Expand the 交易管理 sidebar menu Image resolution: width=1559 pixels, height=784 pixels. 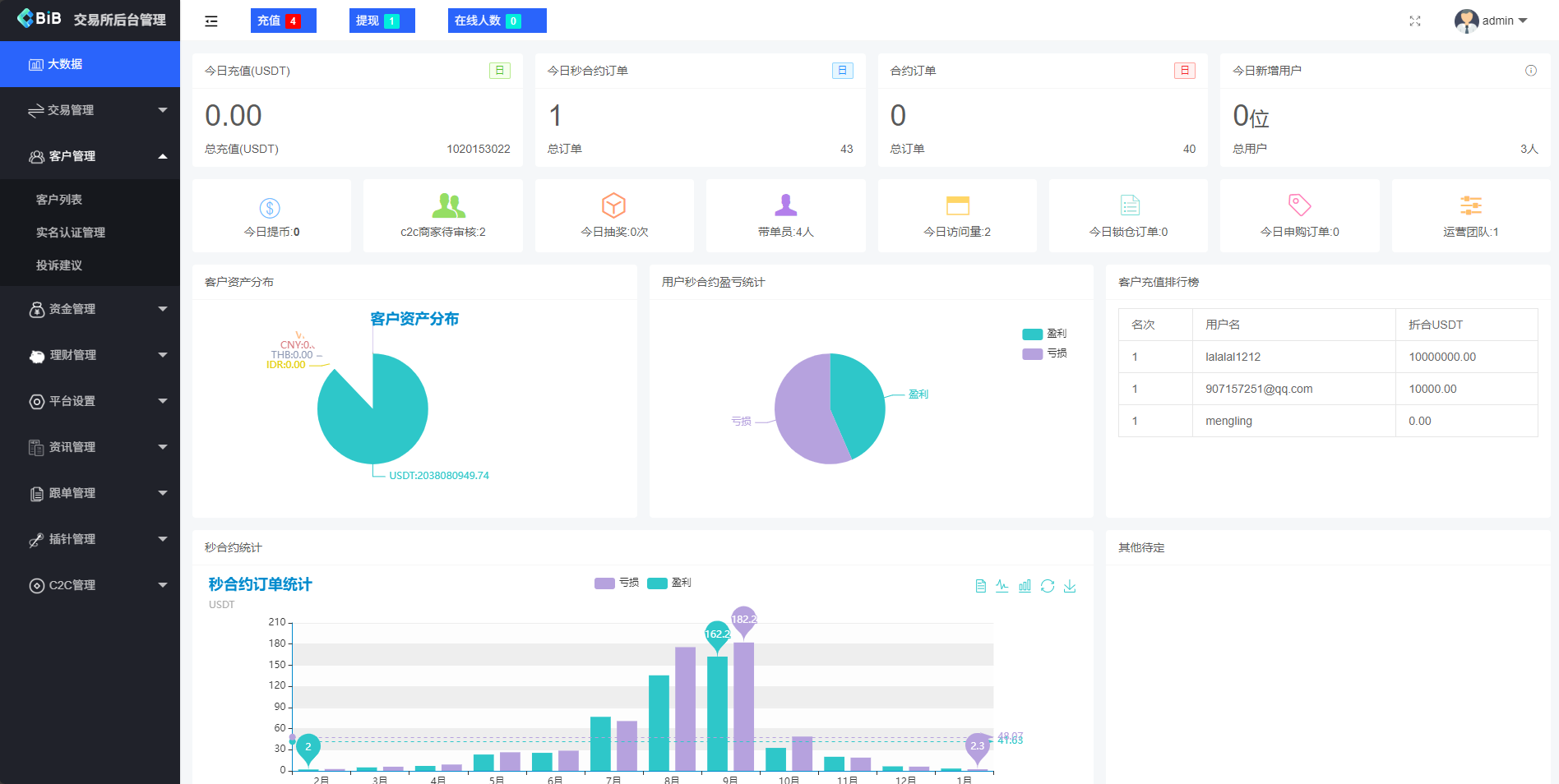click(90, 110)
